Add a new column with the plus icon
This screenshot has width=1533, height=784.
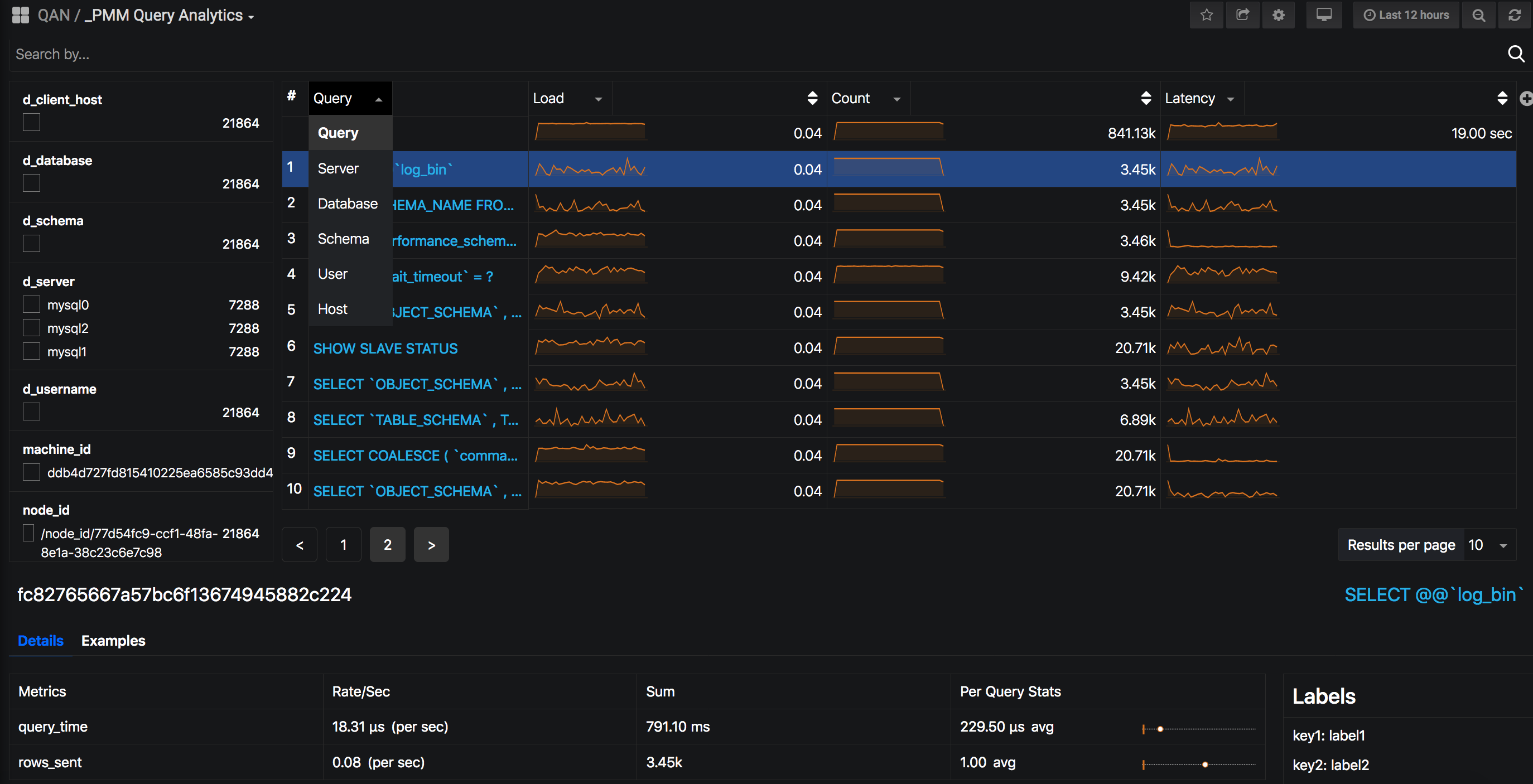(x=1526, y=98)
